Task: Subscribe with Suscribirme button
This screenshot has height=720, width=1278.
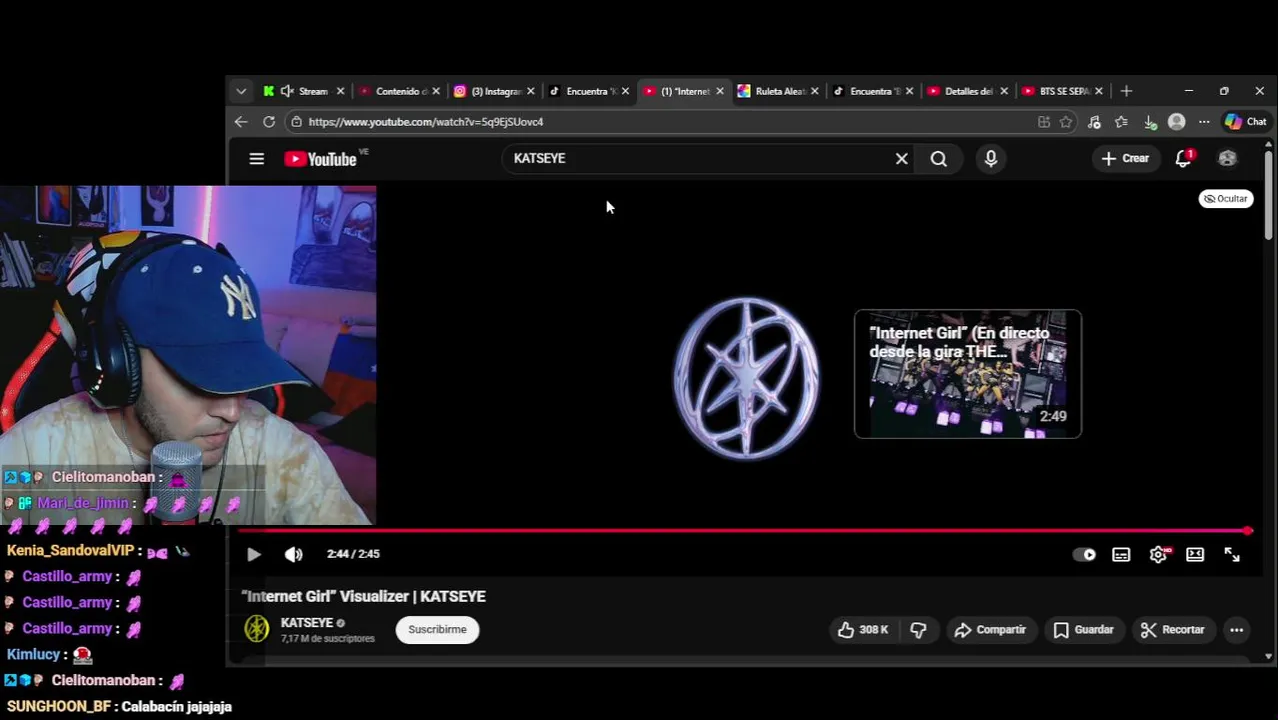Action: [437, 629]
